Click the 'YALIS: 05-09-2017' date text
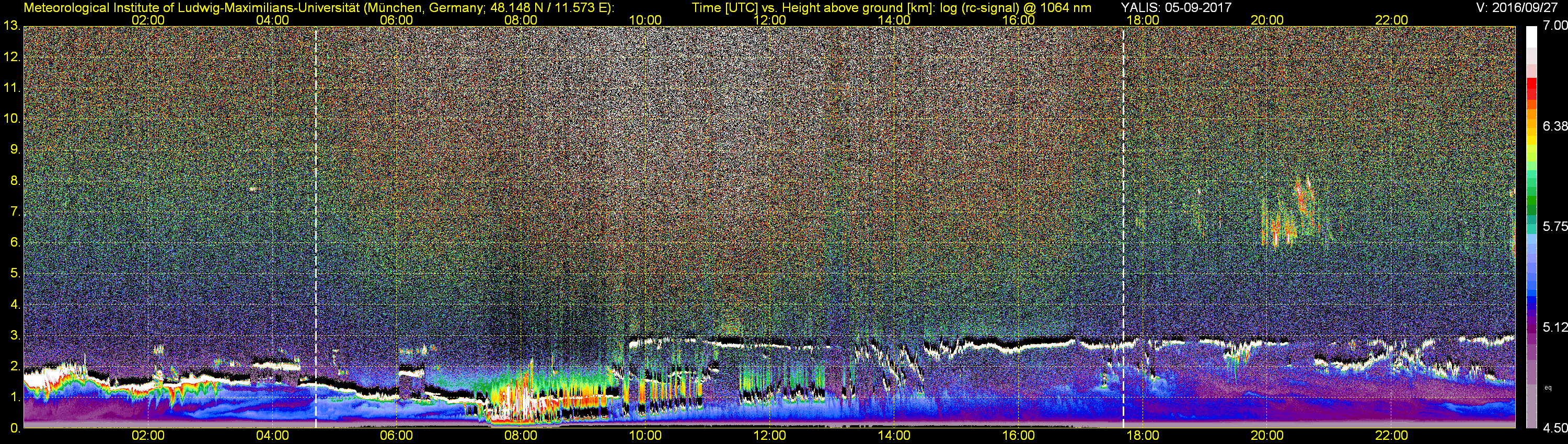Screen dimensions: 1568x444 coord(1176,7)
